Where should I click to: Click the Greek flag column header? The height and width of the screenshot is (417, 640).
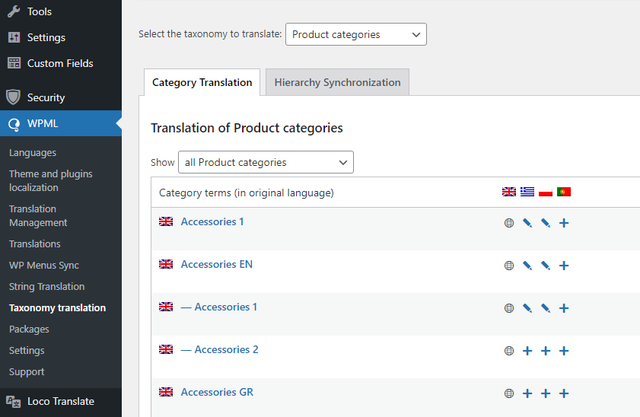(x=527, y=192)
